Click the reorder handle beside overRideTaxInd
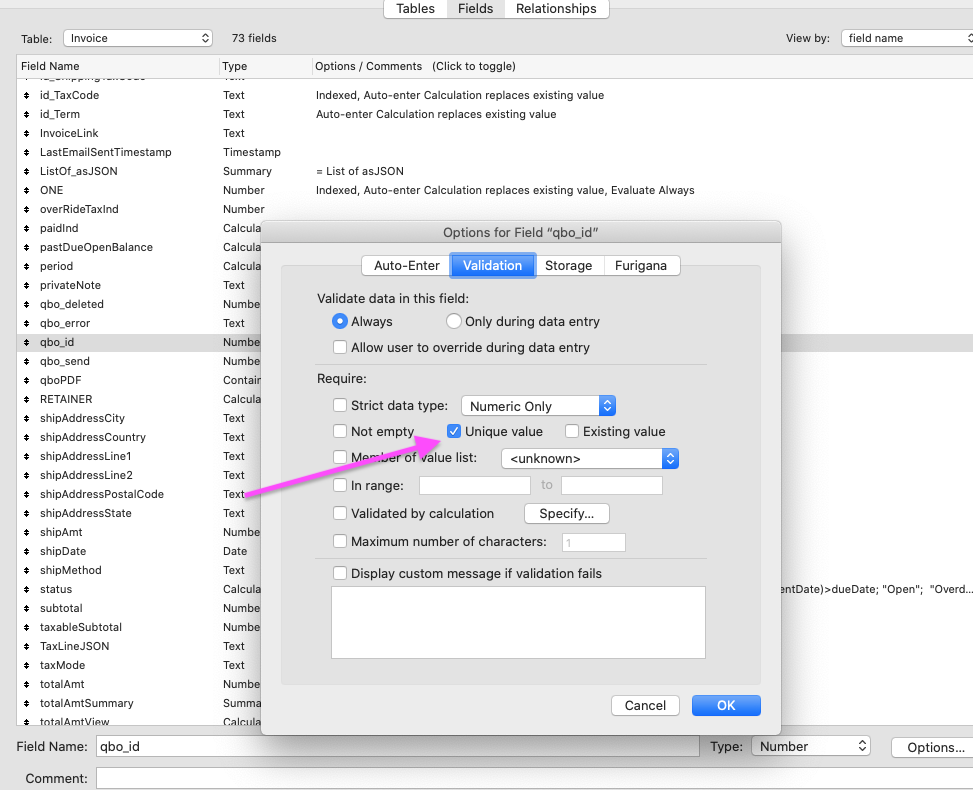The image size is (973, 790). (x=27, y=210)
